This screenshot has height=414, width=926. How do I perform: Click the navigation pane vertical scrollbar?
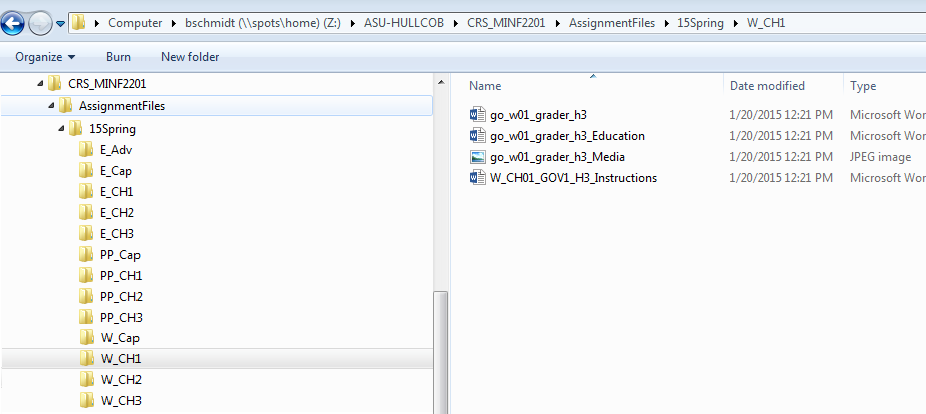tap(439, 350)
